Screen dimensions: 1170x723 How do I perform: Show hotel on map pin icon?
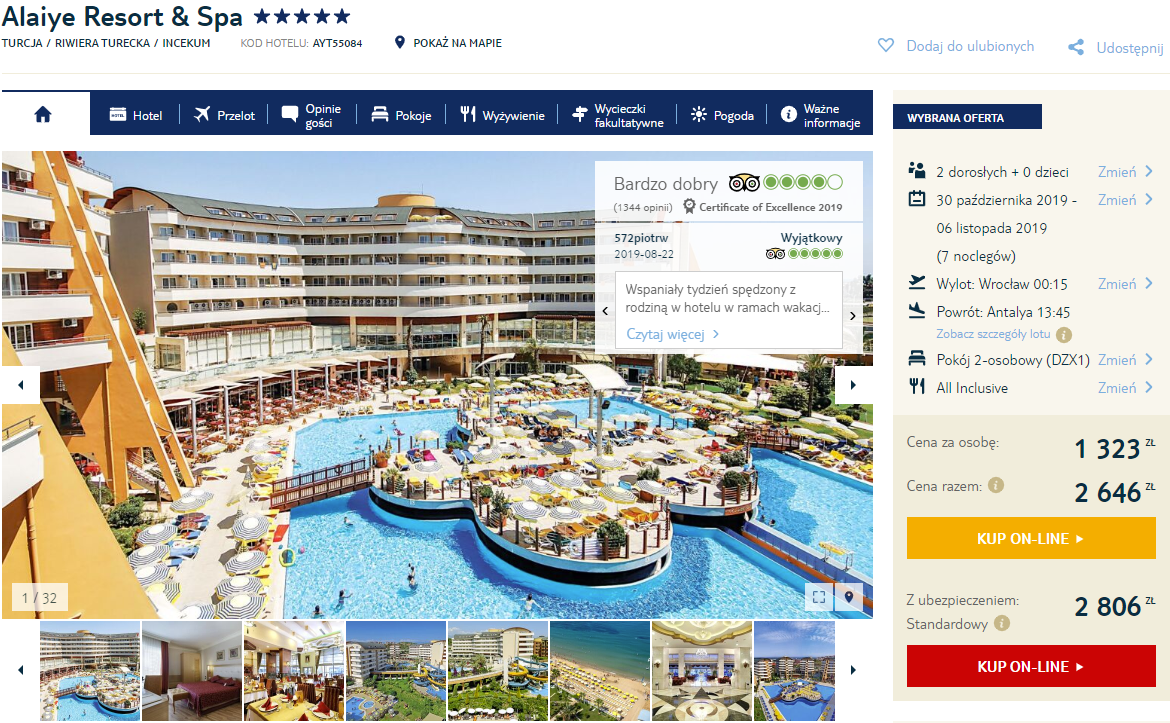pyautogui.click(x=399, y=43)
